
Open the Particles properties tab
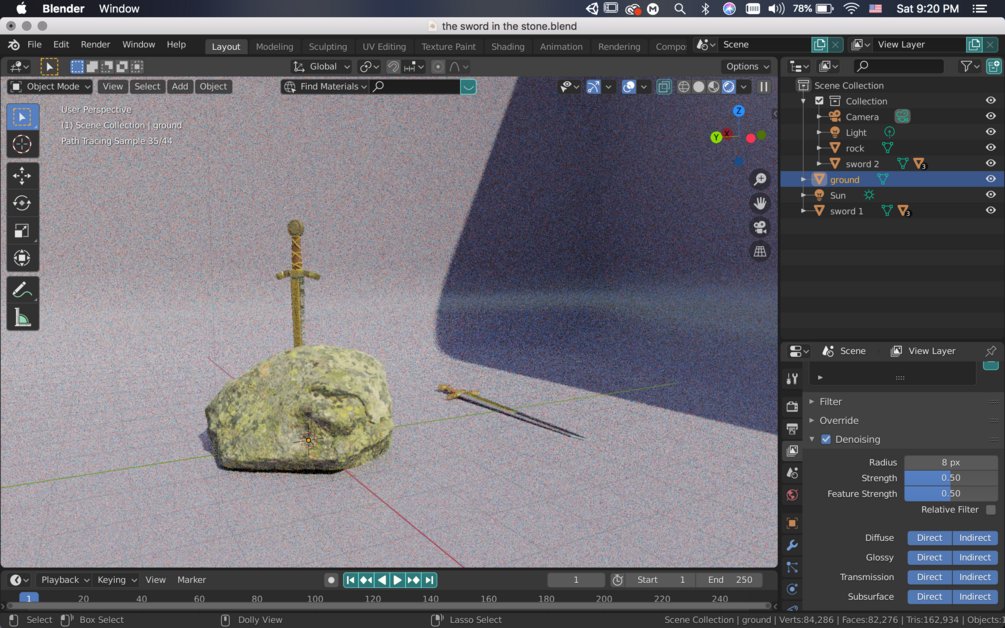pyautogui.click(x=792, y=567)
